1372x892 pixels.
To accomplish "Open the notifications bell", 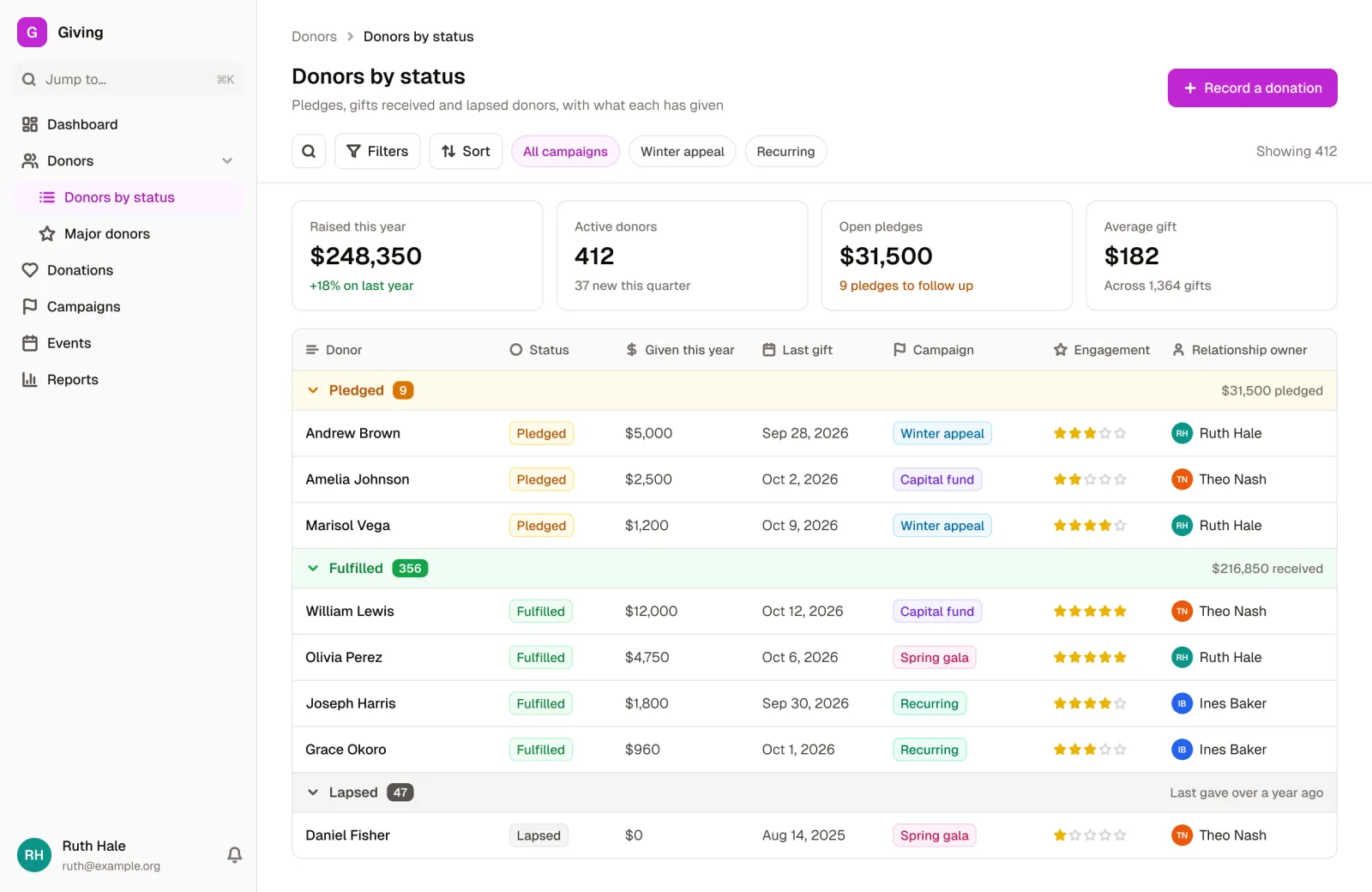I will [234, 854].
